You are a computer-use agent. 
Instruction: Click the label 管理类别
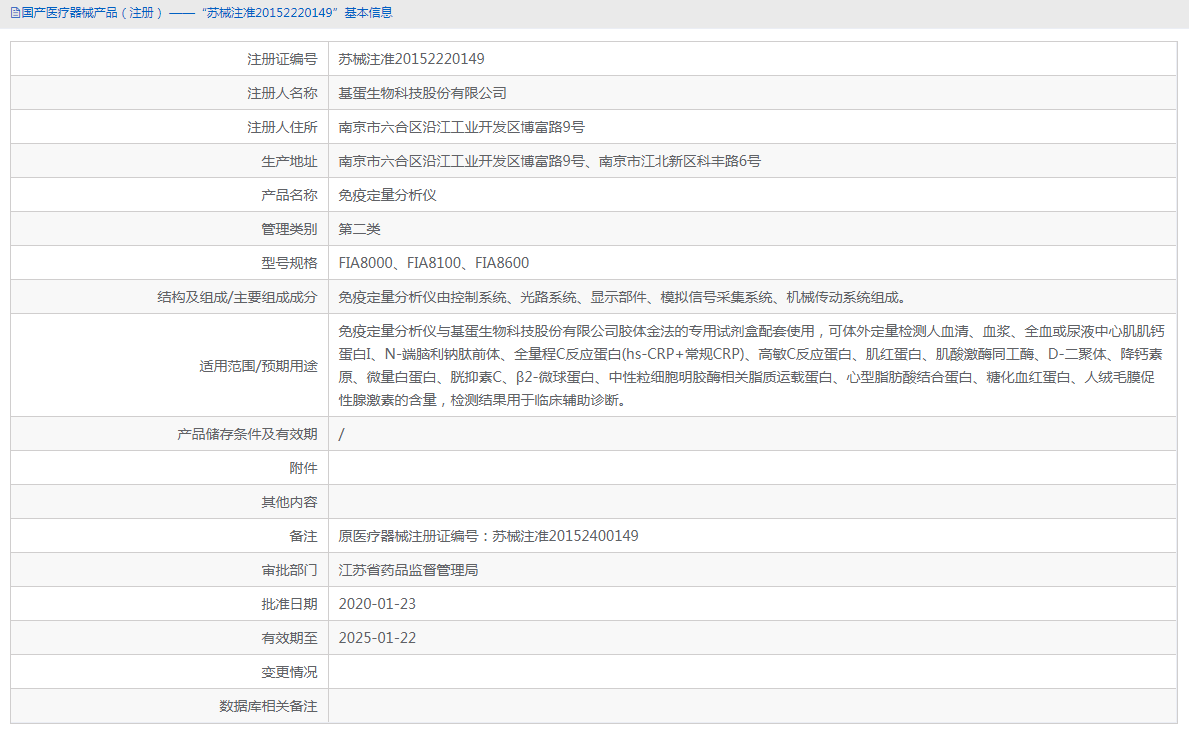(289, 229)
